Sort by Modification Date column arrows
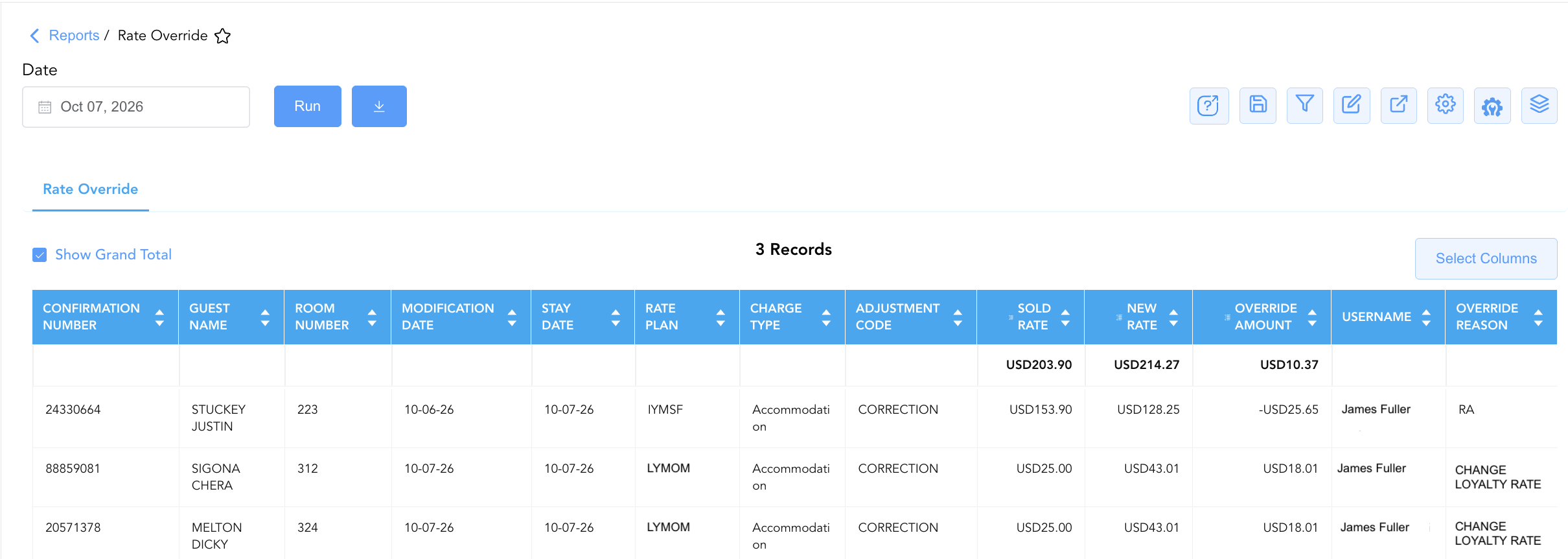This screenshot has width=1568, height=559. (x=512, y=317)
